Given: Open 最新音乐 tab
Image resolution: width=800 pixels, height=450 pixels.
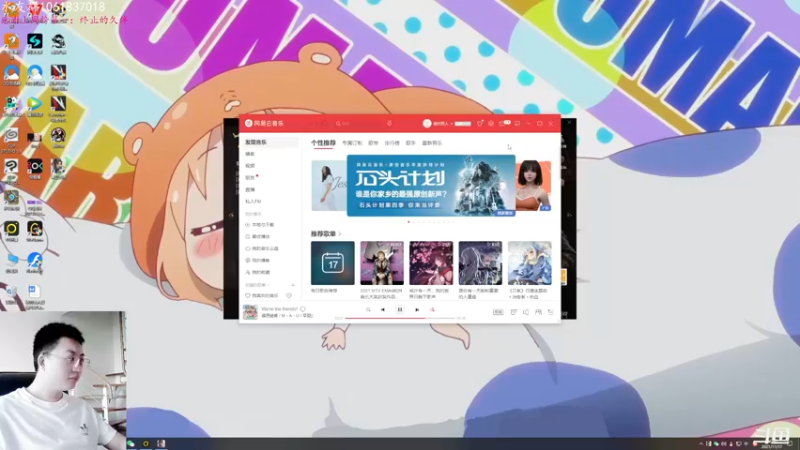Looking at the screenshot, I should tap(432, 143).
